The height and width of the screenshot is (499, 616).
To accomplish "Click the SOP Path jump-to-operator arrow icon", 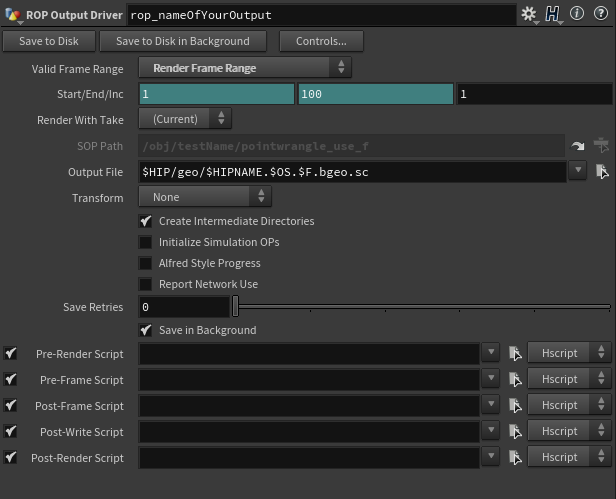I will tap(578, 146).
